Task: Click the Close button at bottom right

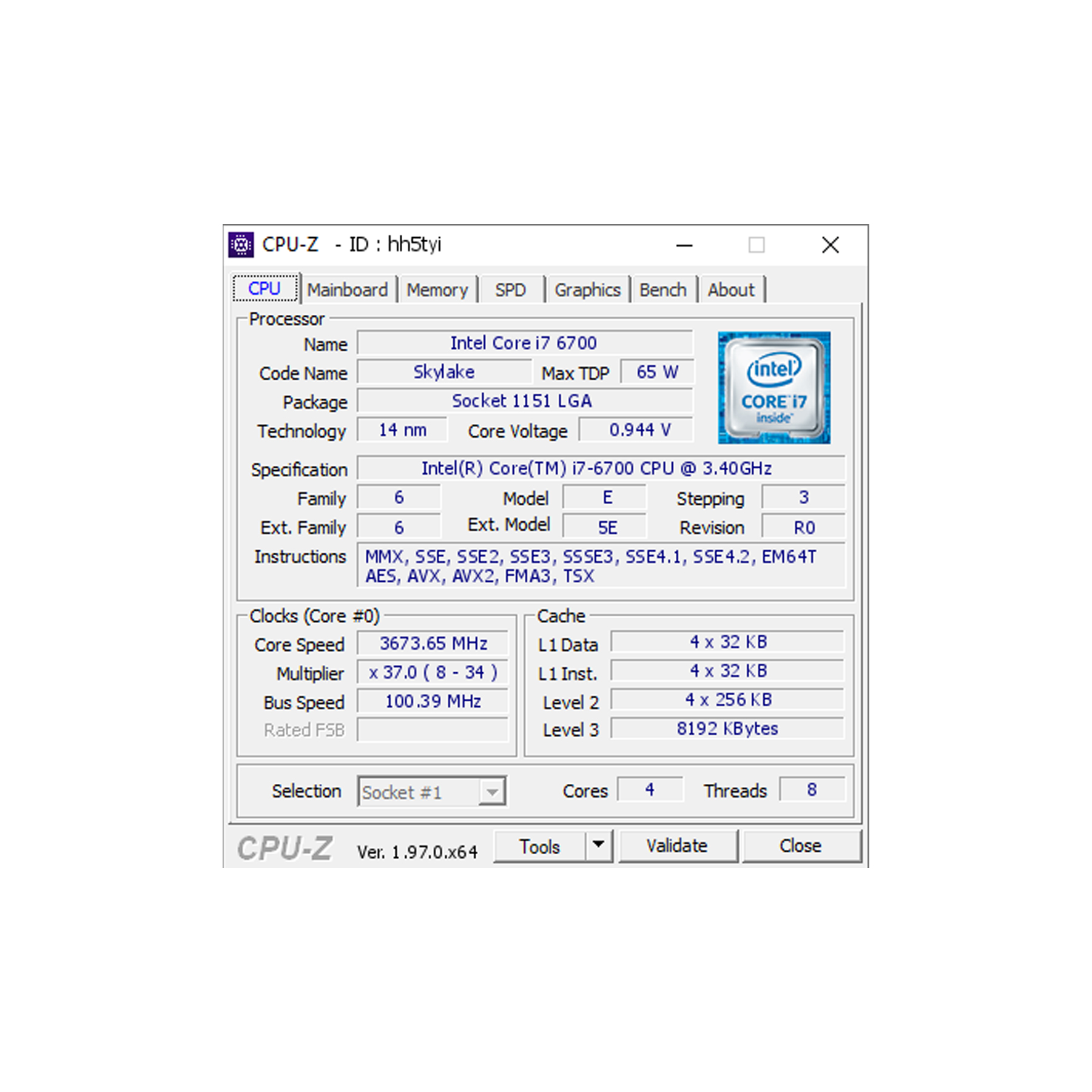Action: [801, 846]
